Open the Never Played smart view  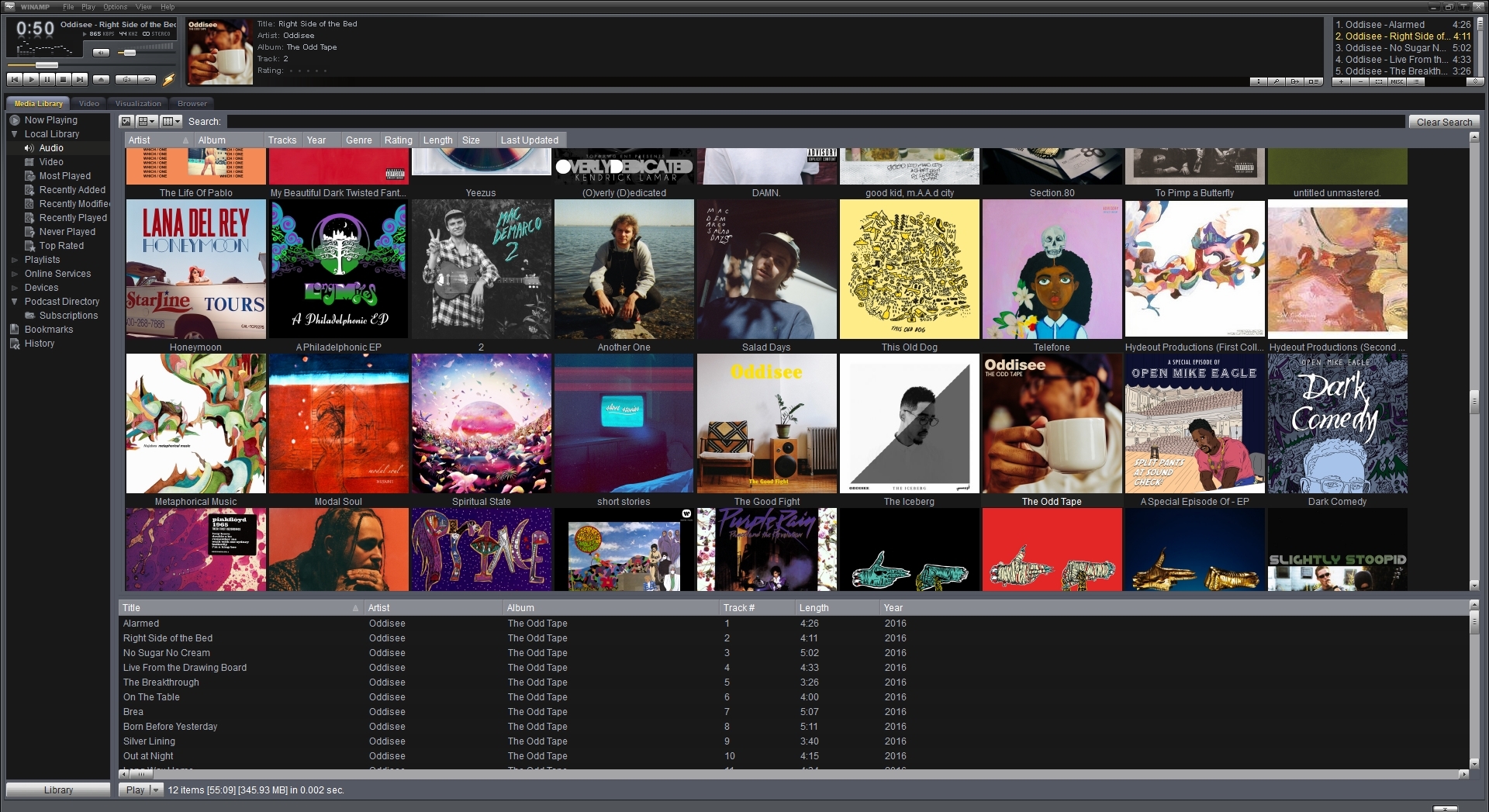[x=67, y=232]
